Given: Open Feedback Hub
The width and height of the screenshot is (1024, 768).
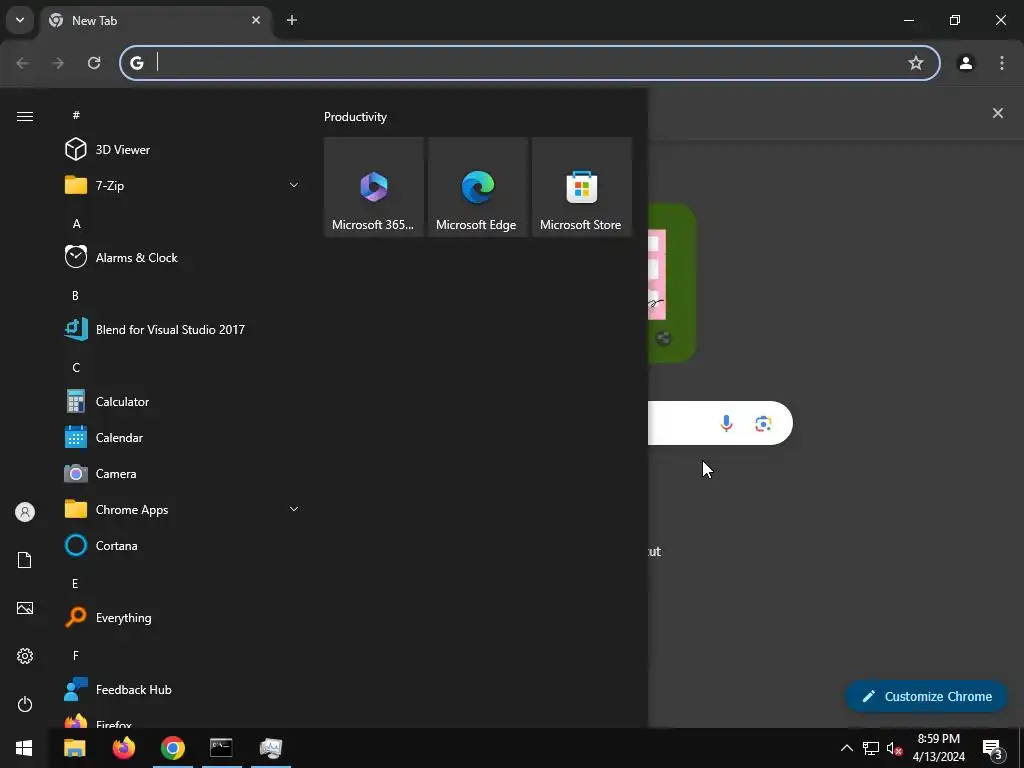Looking at the screenshot, I should (x=183, y=690).
